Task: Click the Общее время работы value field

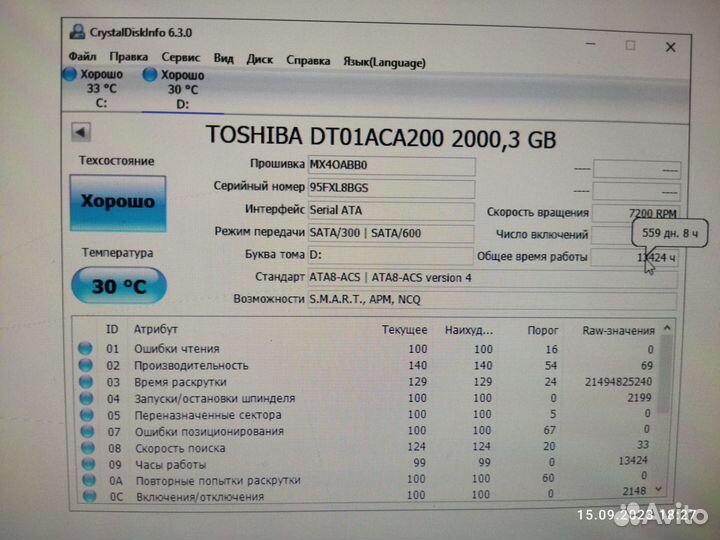Action: click(634, 258)
